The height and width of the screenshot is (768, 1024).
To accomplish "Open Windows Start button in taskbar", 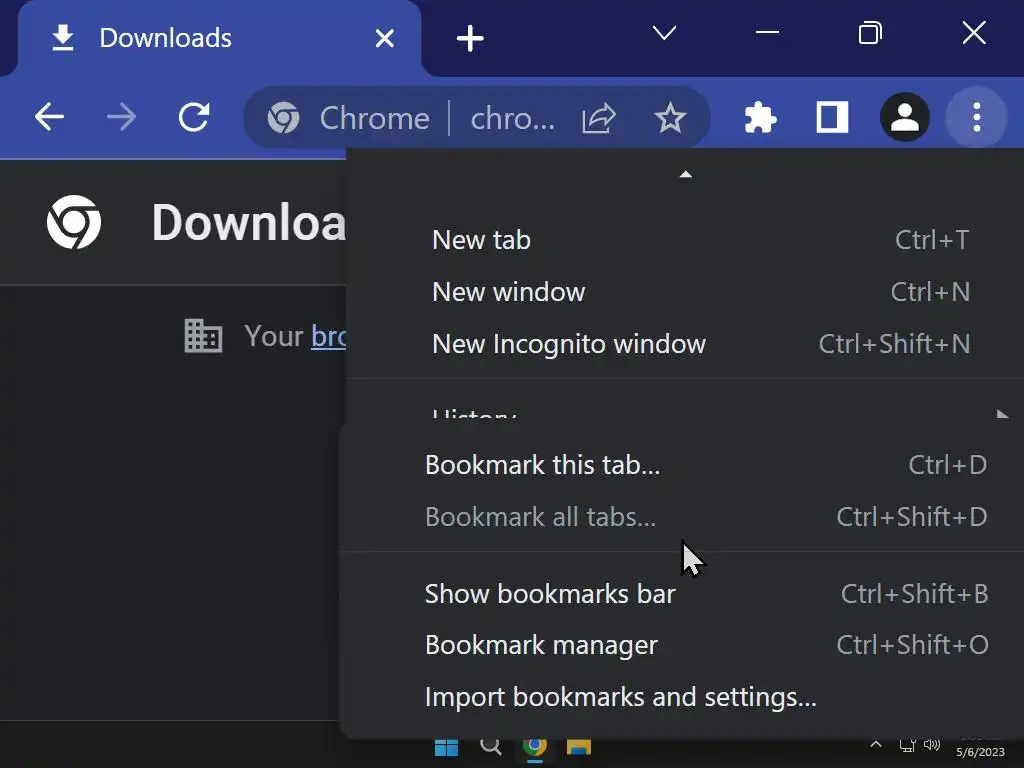I will 447,748.
